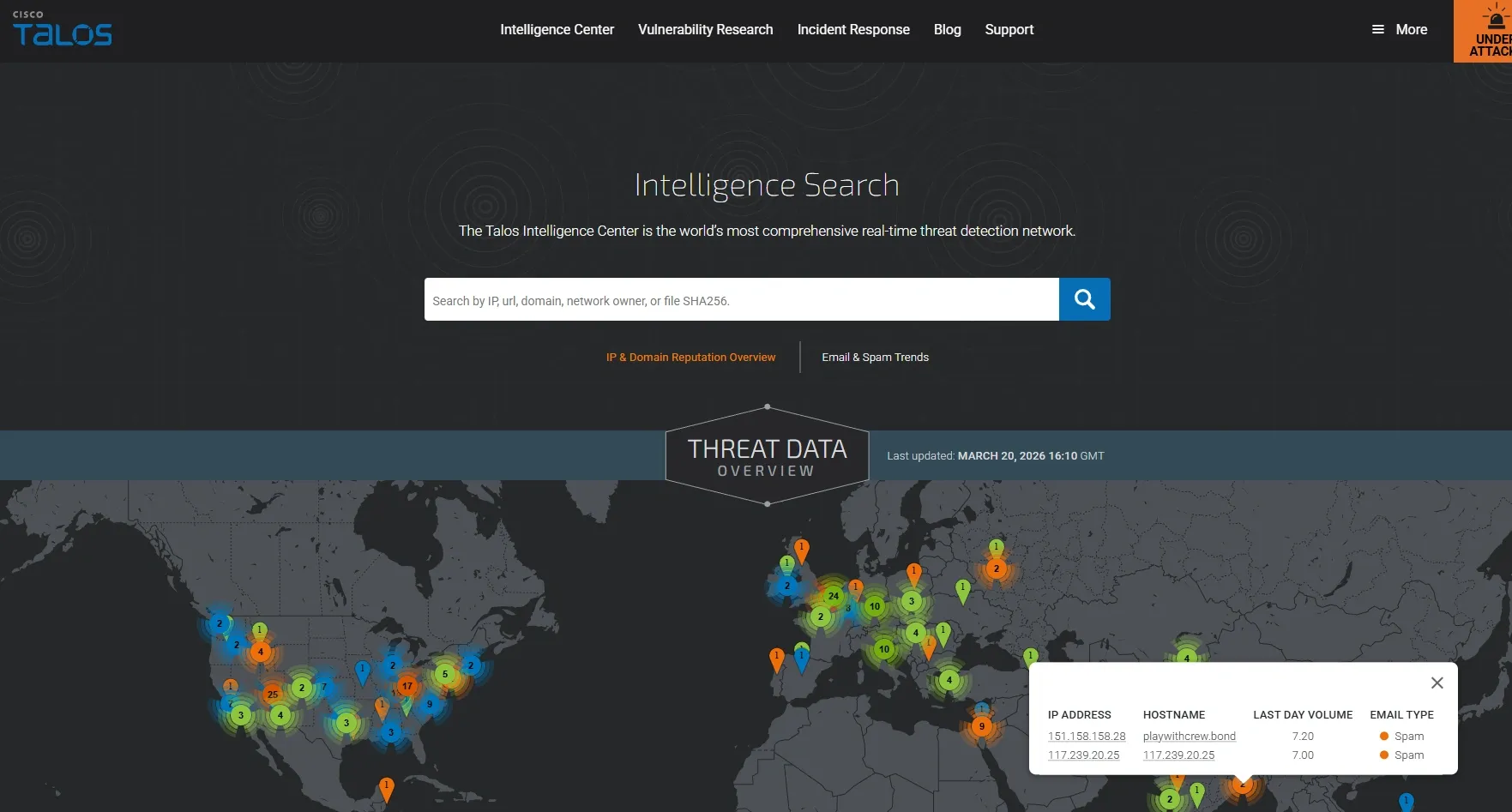1512x812 pixels.
Task: Open the Blog page
Action: point(947,30)
